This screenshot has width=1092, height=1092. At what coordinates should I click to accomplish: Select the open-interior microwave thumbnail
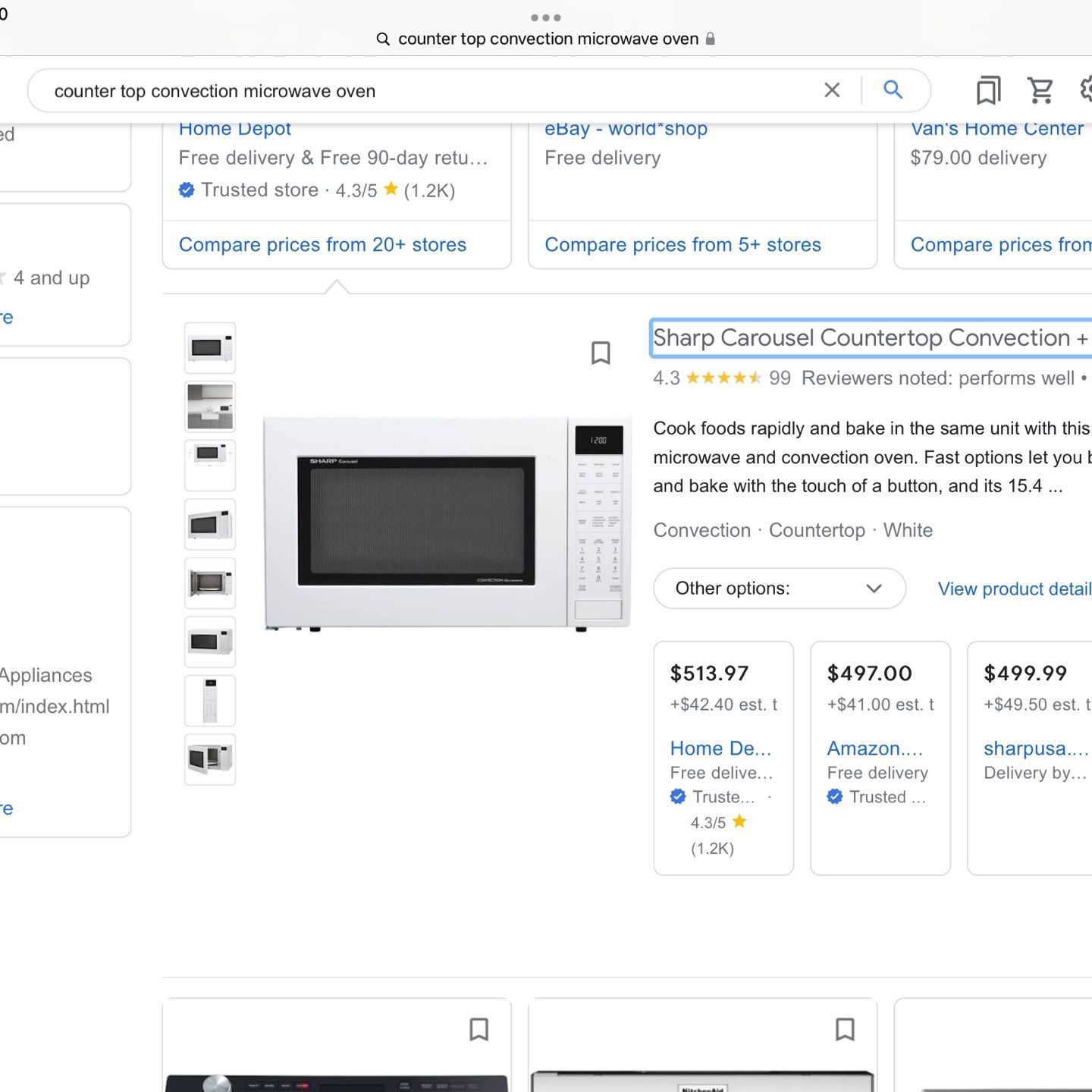210,583
